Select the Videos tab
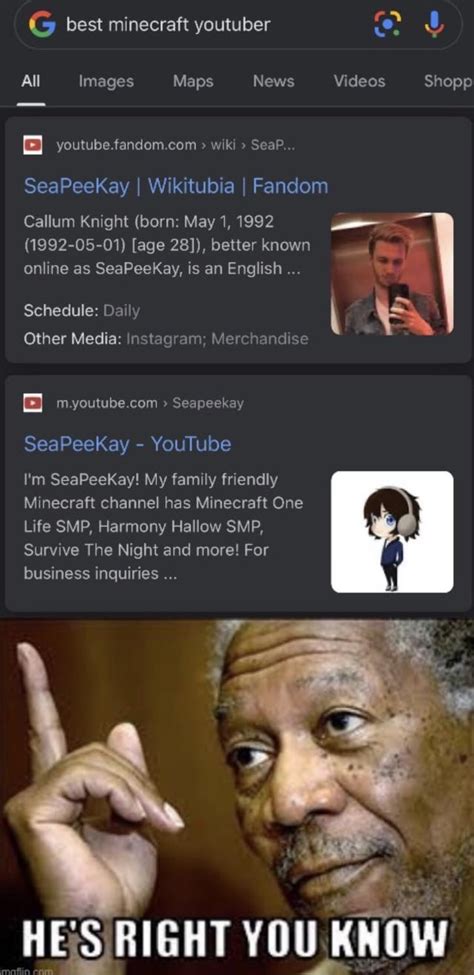 coord(359,81)
